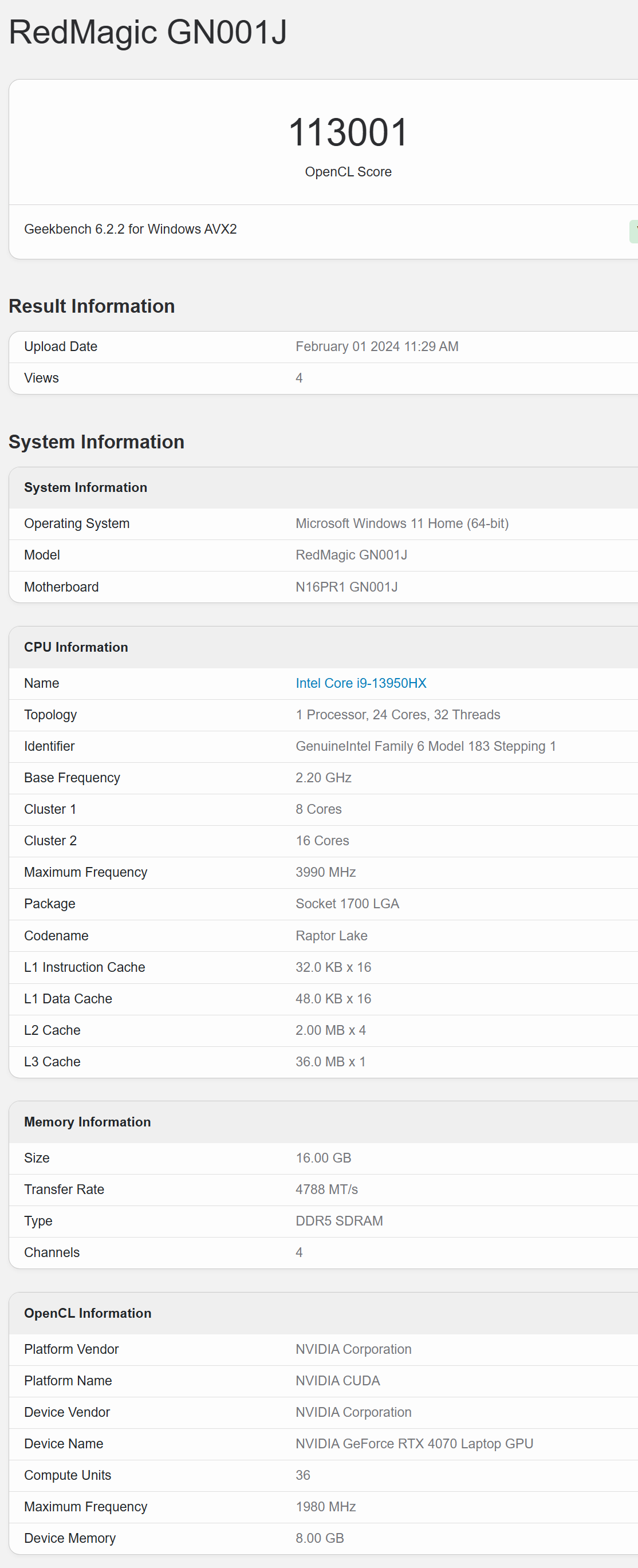Screen dimensions: 638x1568
Task: Click the green Valid badge at right edge
Action: tap(634, 231)
